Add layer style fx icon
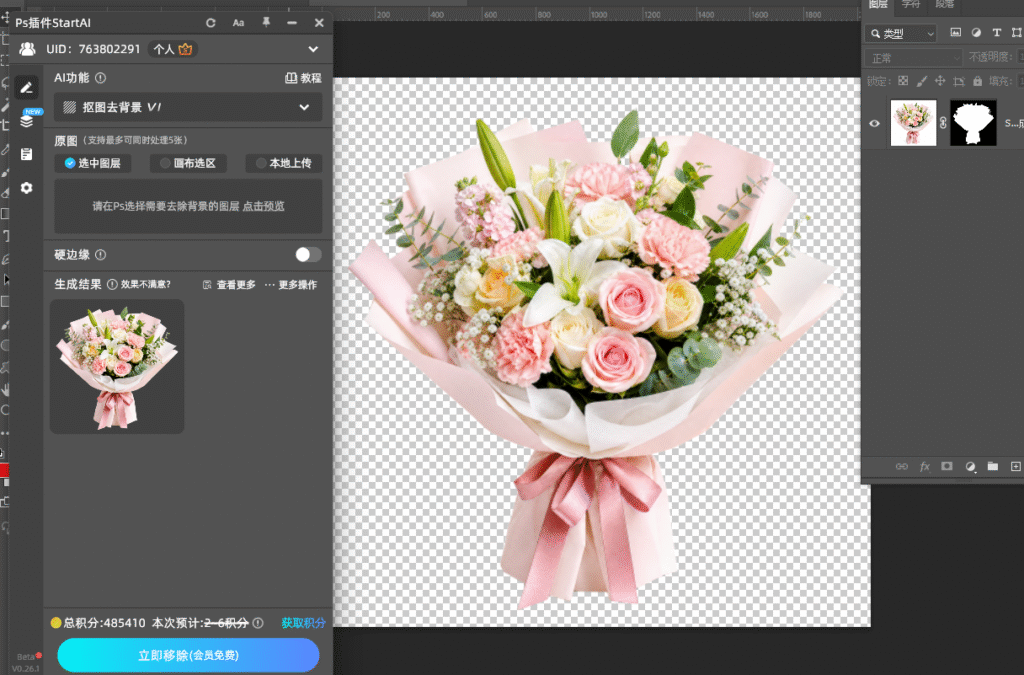The image size is (1024, 675). click(x=925, y=466)
